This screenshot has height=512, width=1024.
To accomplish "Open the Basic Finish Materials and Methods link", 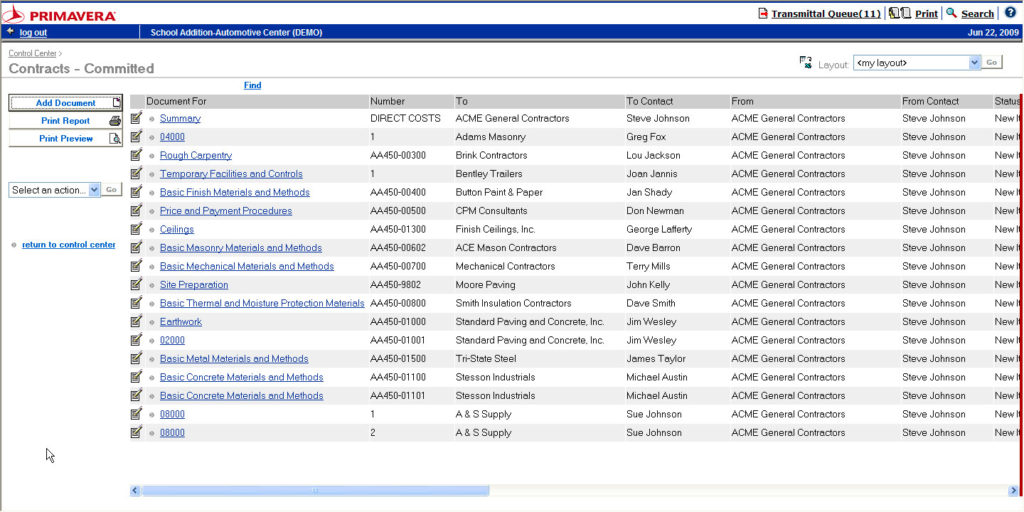I will point(234,192).
